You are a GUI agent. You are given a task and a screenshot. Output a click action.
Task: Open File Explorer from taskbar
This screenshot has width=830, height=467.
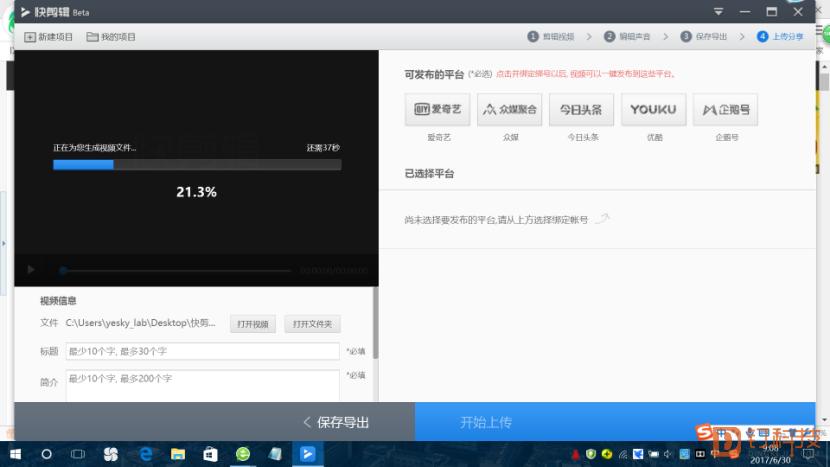[178, 454]
